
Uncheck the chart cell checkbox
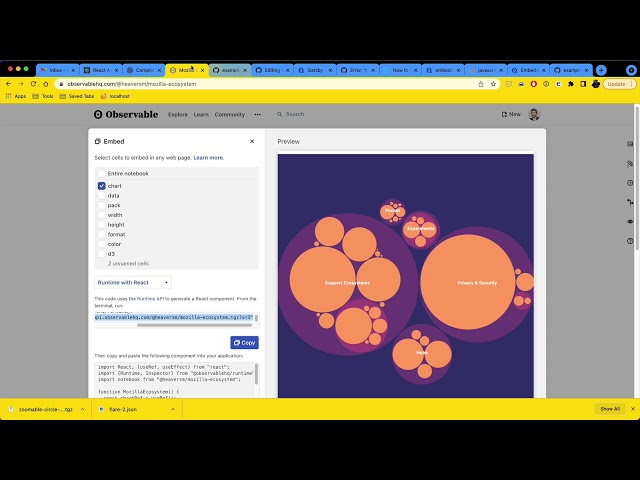(102, 186)
